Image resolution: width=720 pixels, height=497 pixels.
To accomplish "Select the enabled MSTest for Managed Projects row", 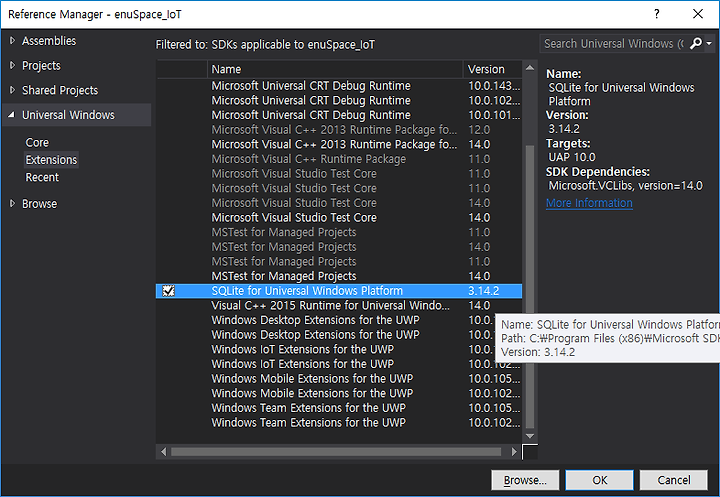I will click(x=339, y=276).
